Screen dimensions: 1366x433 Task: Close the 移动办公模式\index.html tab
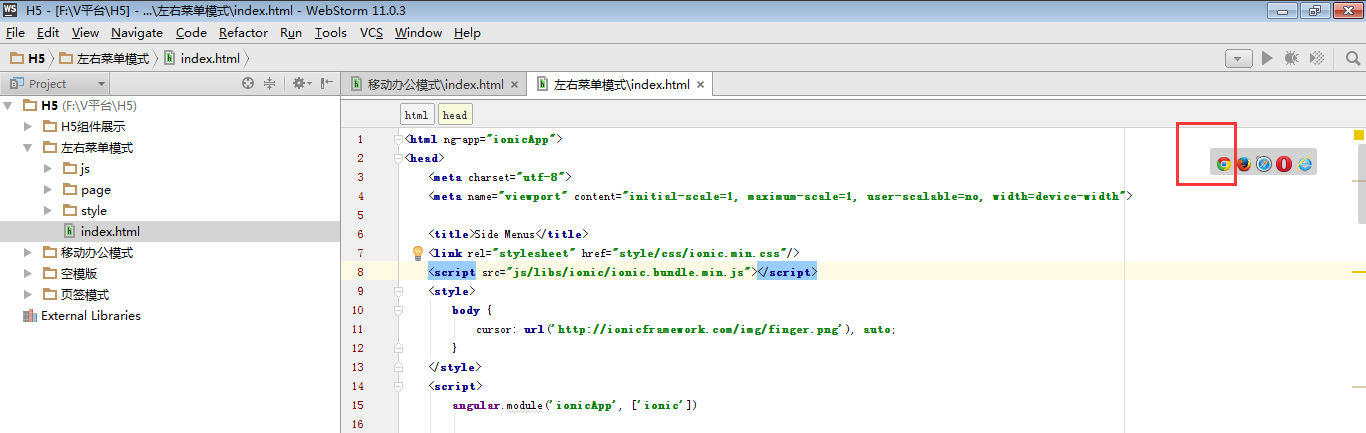[x=515, y=85]
